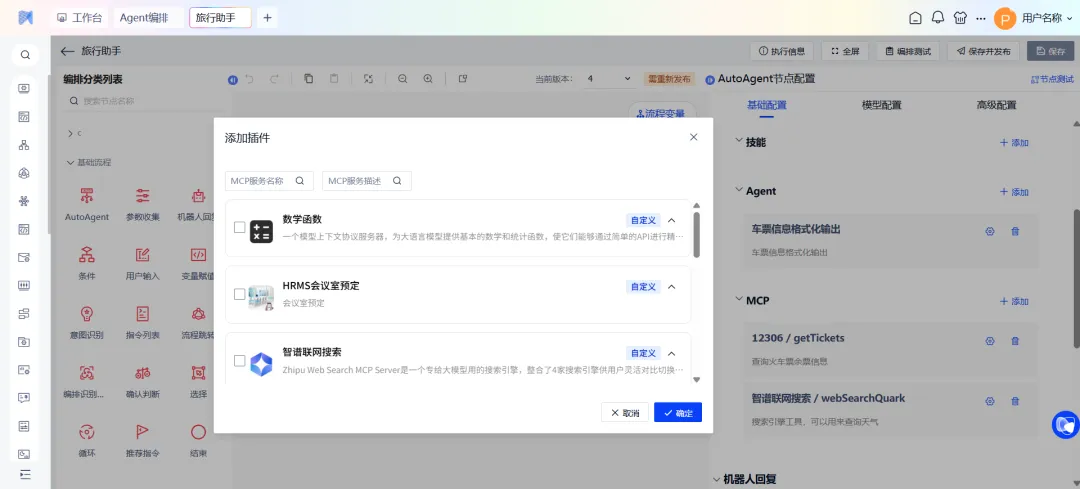Switch to the 模型配置 tab
The height and width of the screenshot is (489, 1080).
(882, 105)
